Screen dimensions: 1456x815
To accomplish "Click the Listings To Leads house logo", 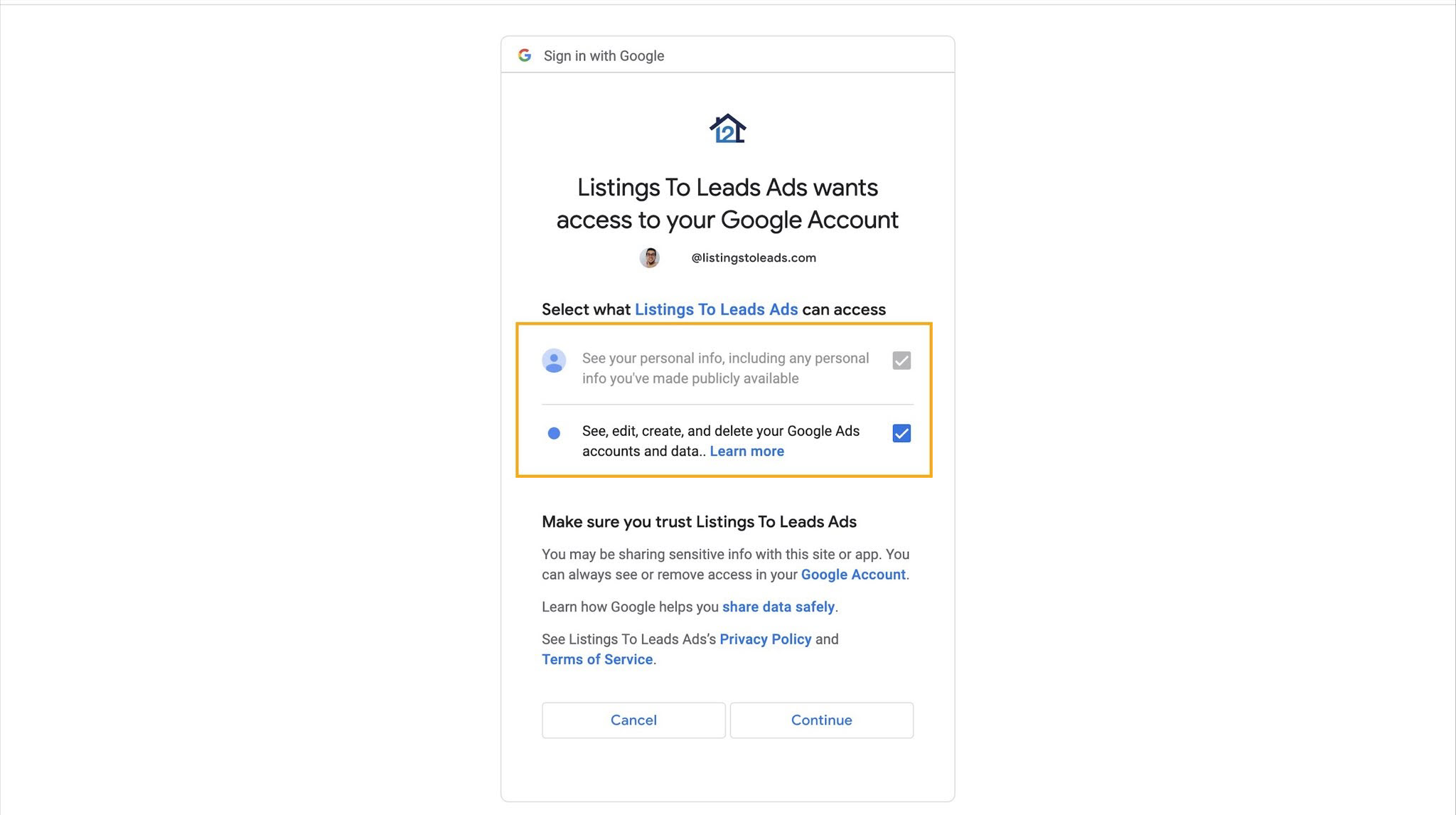I will click(x=727, y=129).
